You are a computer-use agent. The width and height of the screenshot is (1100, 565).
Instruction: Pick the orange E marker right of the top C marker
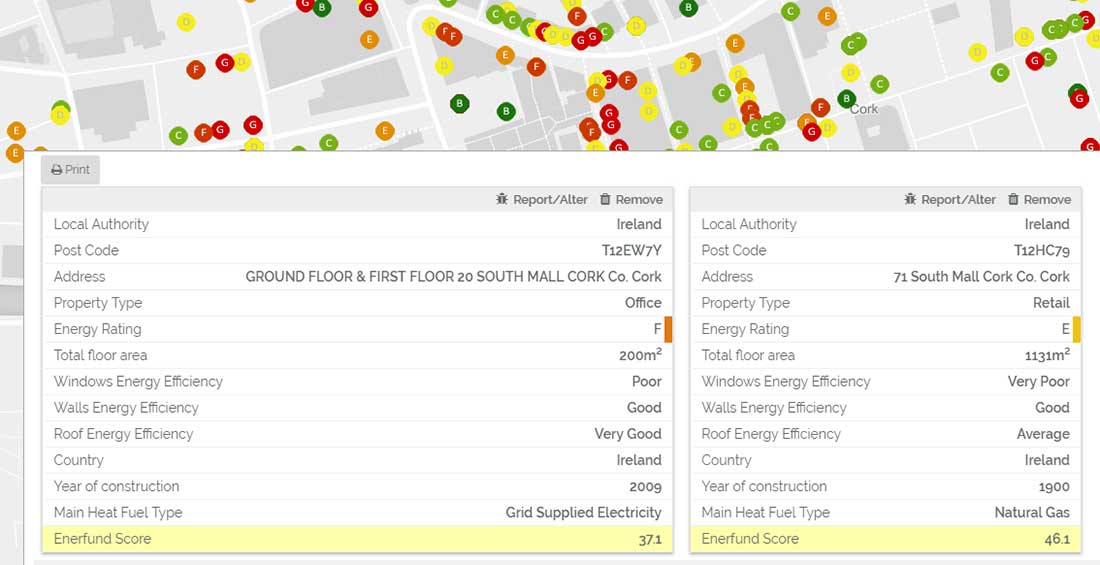pyautogui.click(x=827, y=16)
